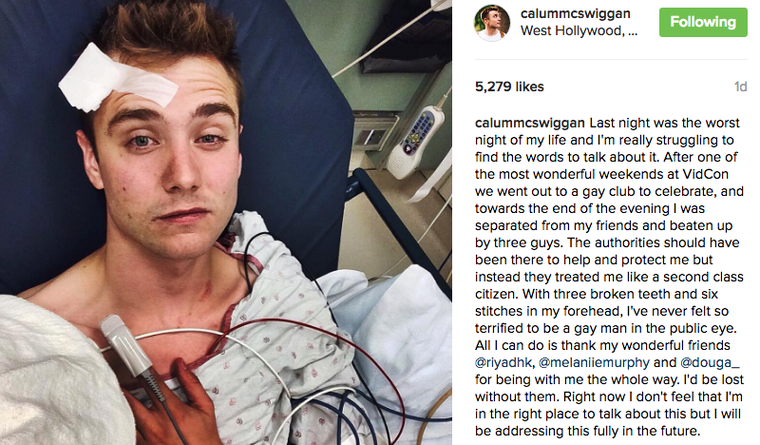The width and height of the screenshot is (760, 445).
Task: Click the pulse oximeter clip in the photo
Action: coord(127,344)
